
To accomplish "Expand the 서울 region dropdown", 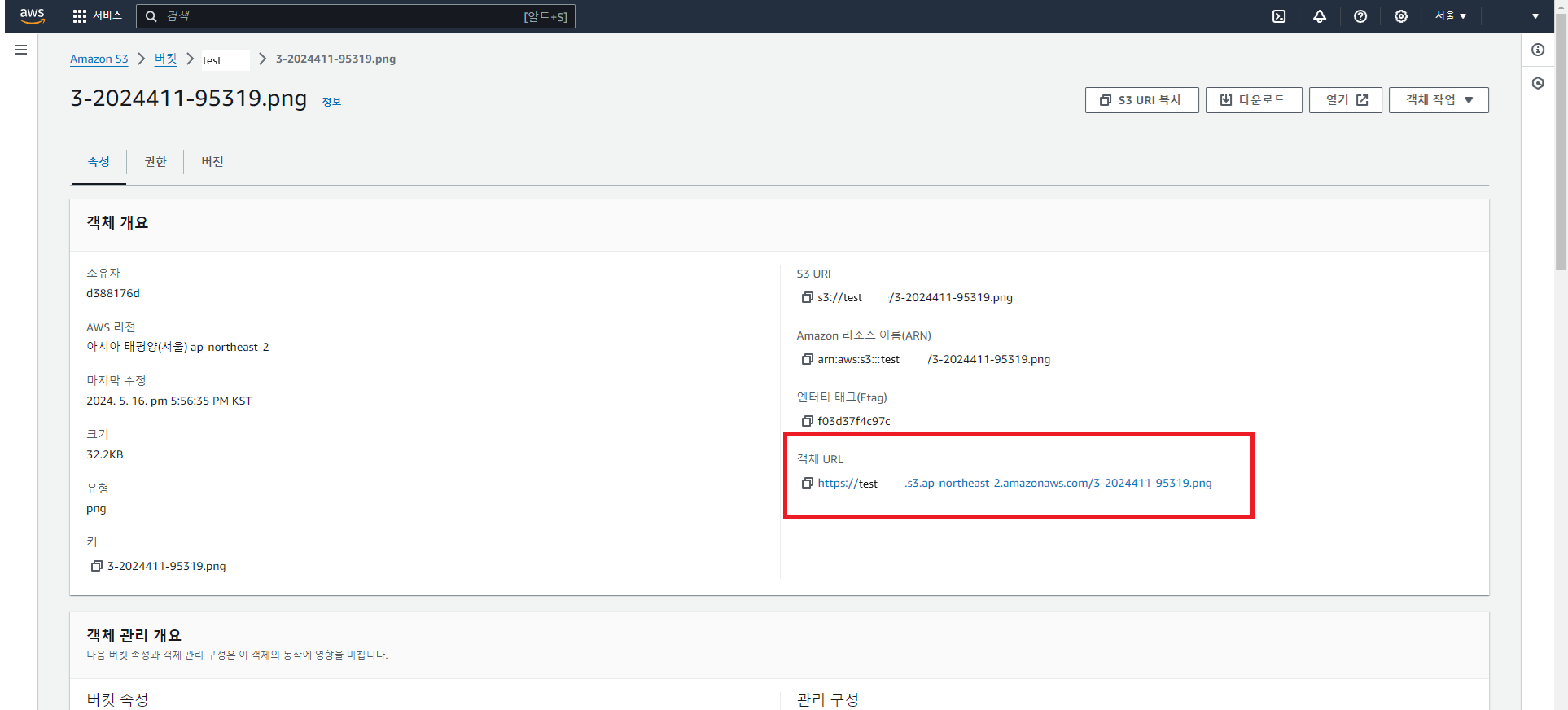I will coord(1451,16).
